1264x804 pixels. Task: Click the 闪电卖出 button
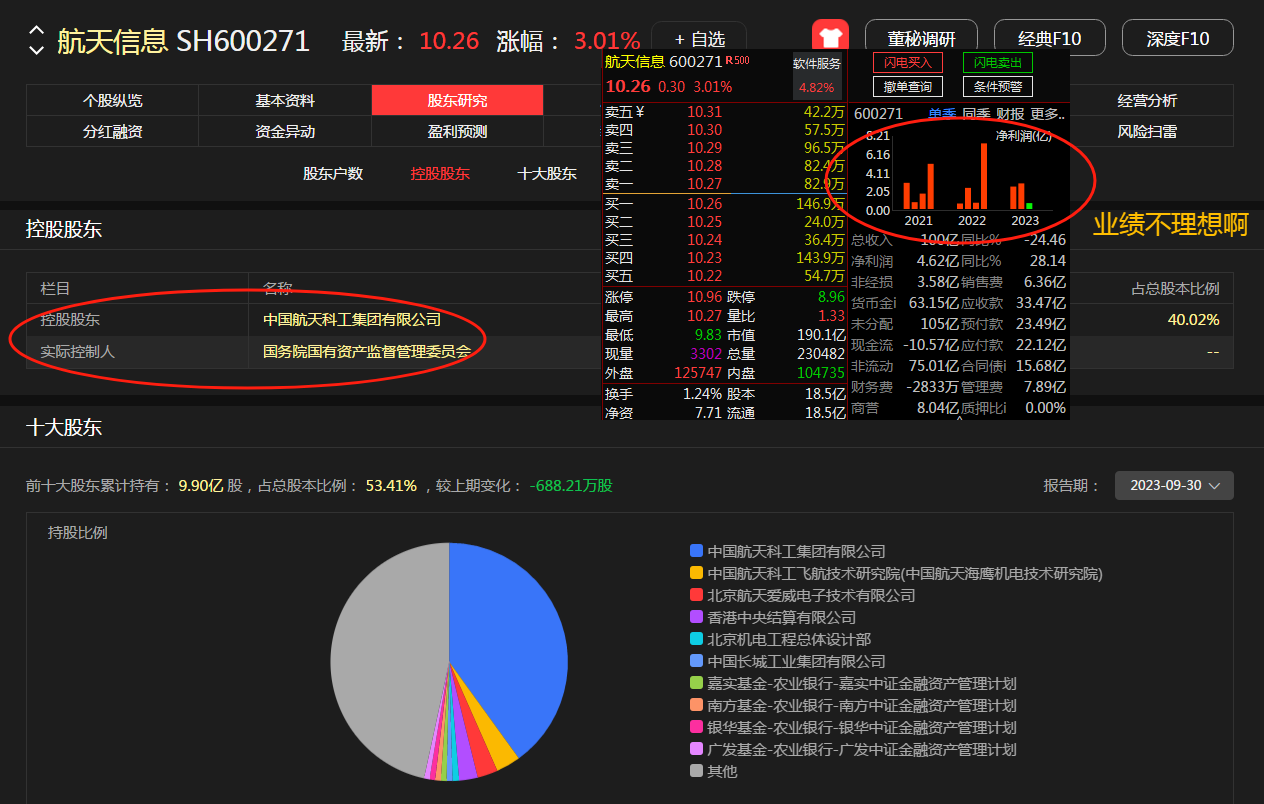click(x=998, y=62)
